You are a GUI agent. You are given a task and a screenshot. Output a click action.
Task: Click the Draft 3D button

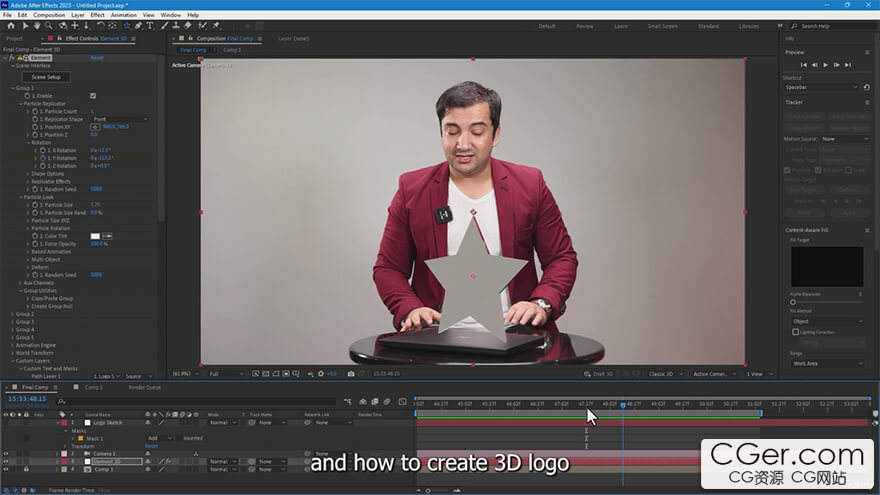(599, 374)
